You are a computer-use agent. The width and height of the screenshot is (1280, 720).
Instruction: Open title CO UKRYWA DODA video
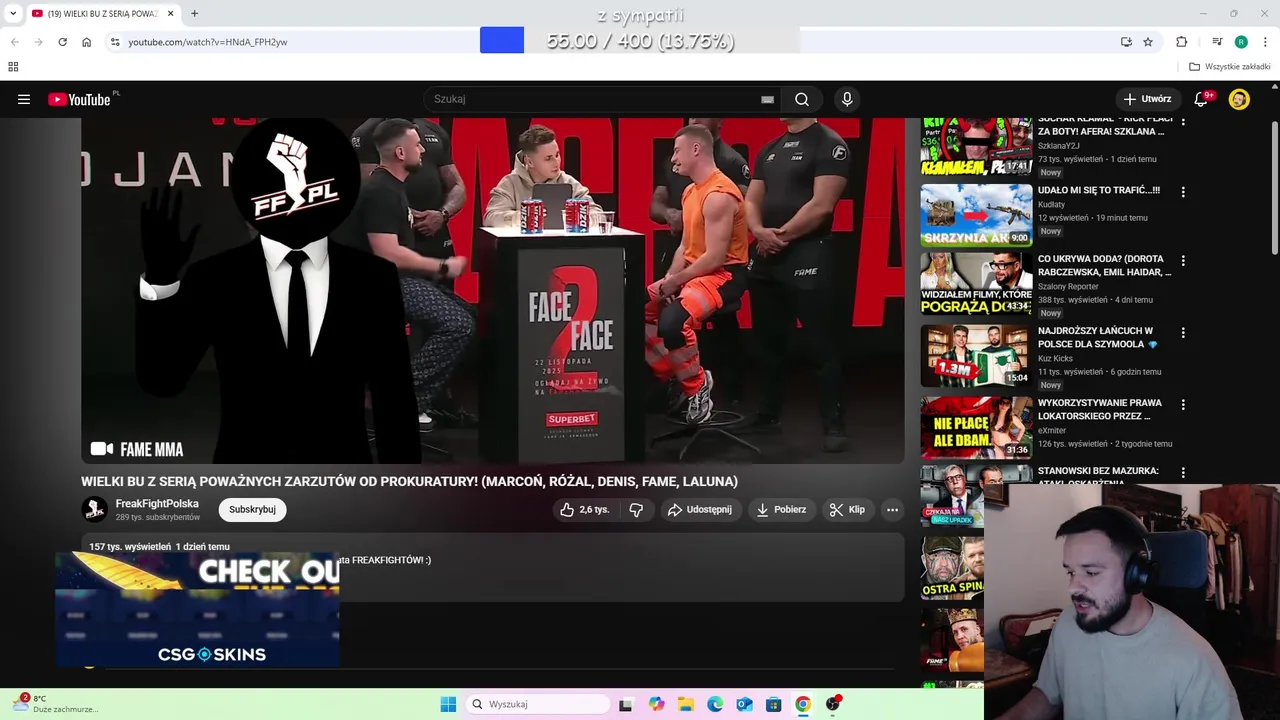pyautogui.click(x=1104, y=265)
